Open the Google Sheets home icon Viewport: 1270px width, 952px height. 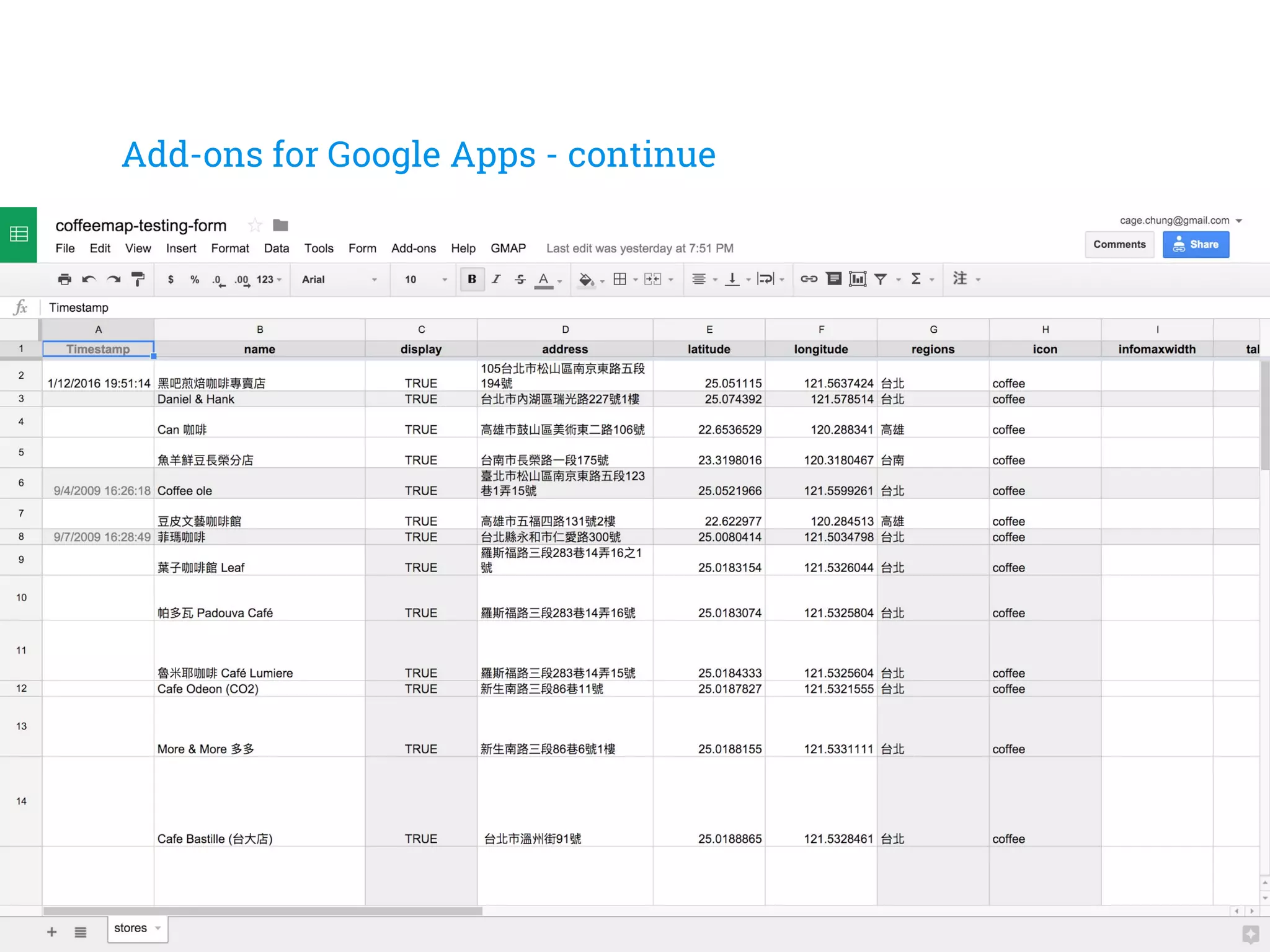[x=19, y=234]
